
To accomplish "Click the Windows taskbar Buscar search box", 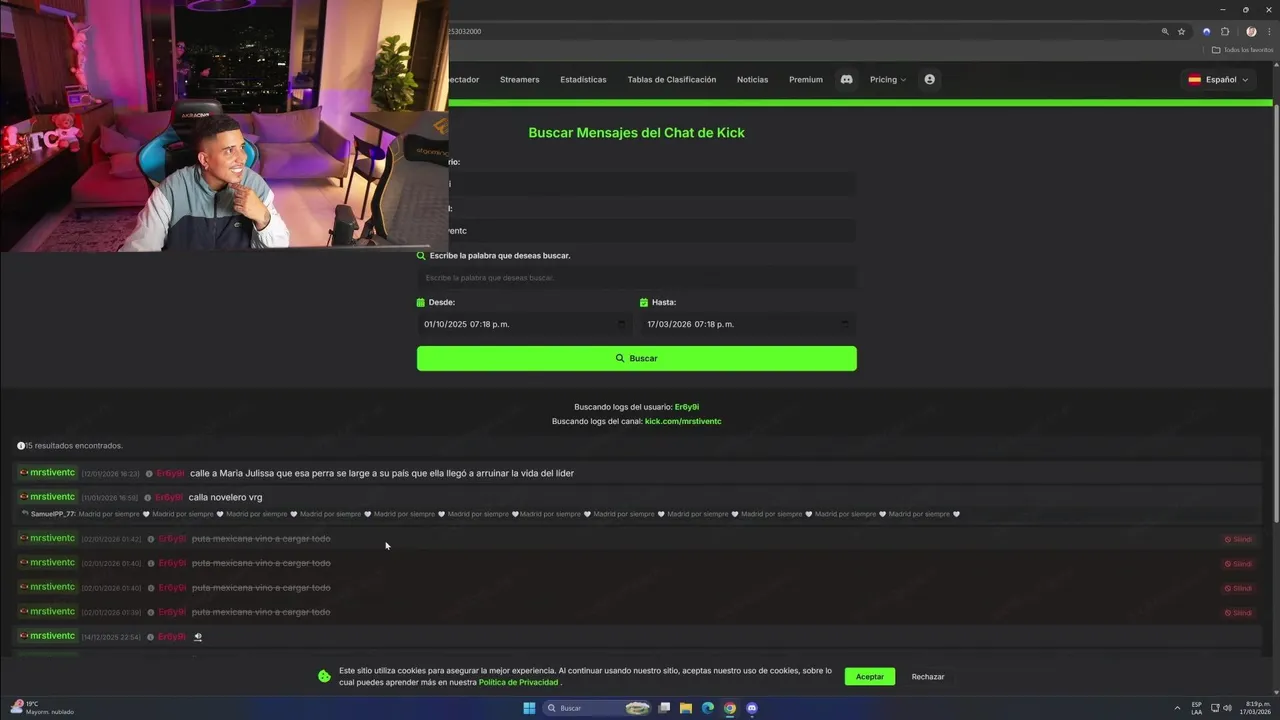I will 598,708.
